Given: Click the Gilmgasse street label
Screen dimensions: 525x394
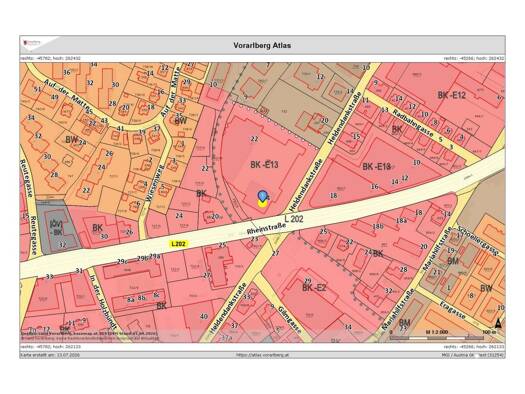Looking at the screenshot, I should (x=289, y=320).
